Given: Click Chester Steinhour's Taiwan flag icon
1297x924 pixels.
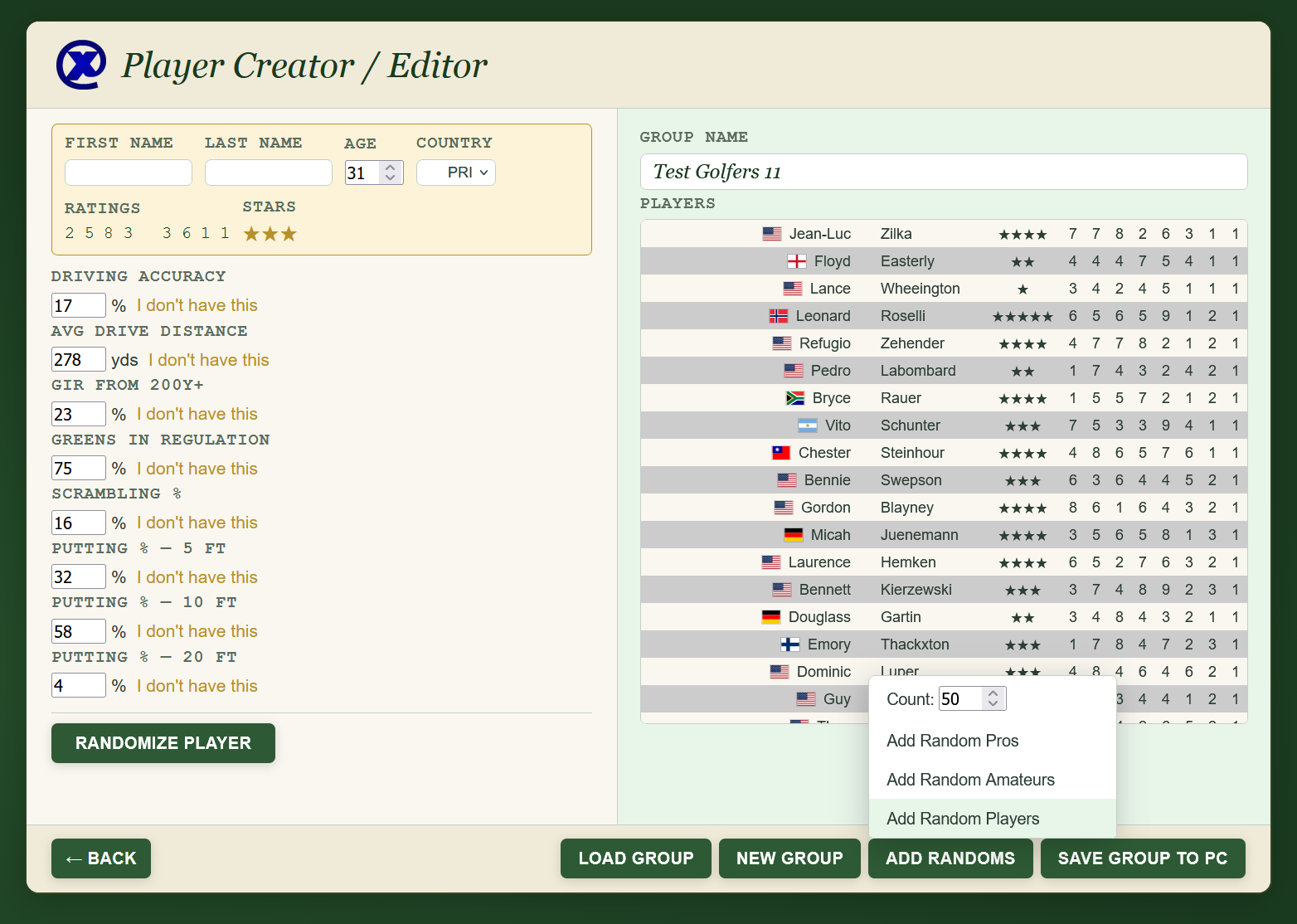Looking at the screenshot, I should tap(781, 453).
